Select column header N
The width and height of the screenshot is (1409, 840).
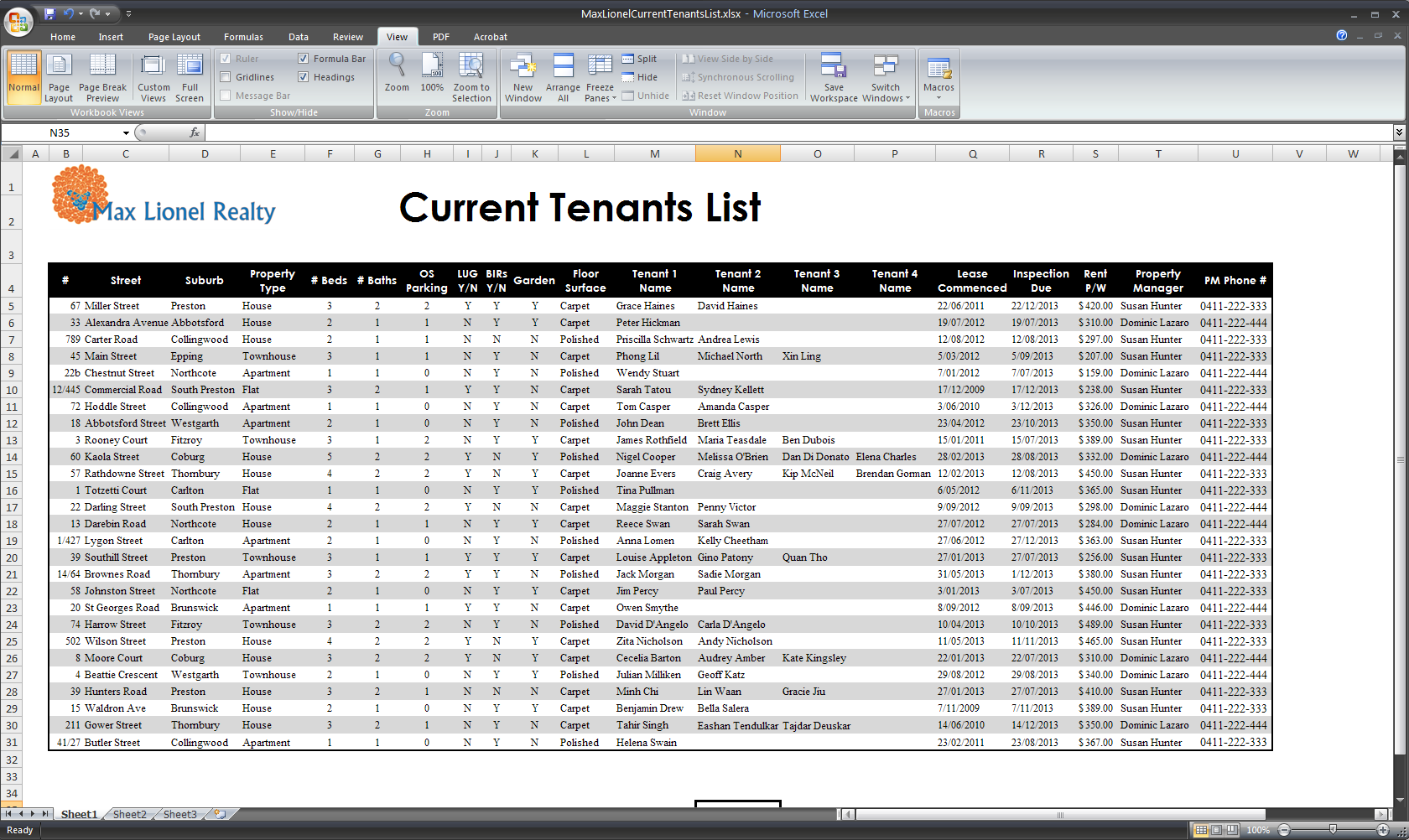pyautogui.click(x=737, y=153)
